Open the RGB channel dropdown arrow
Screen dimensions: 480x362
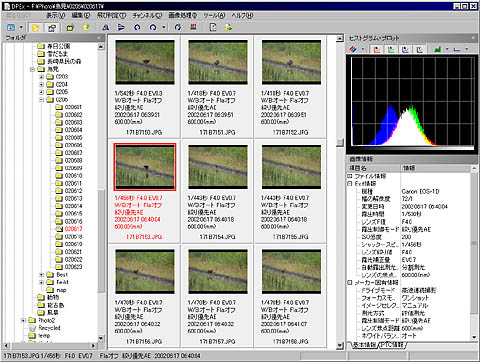[x=363, y=49]
